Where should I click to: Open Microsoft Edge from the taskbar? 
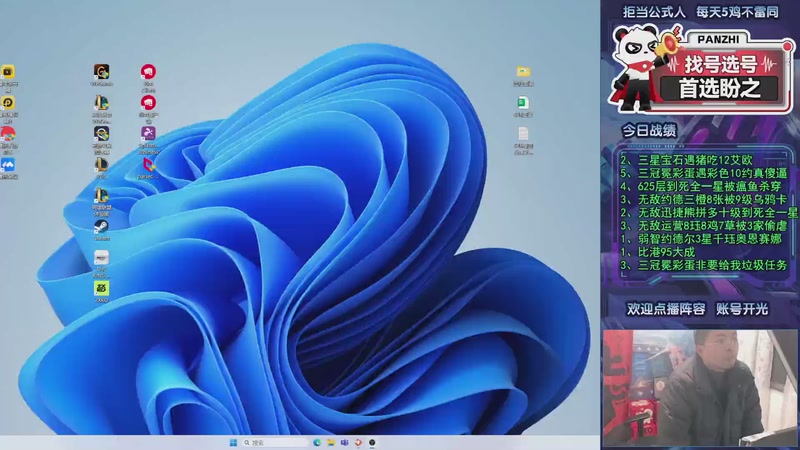click(x=317, y=442)
